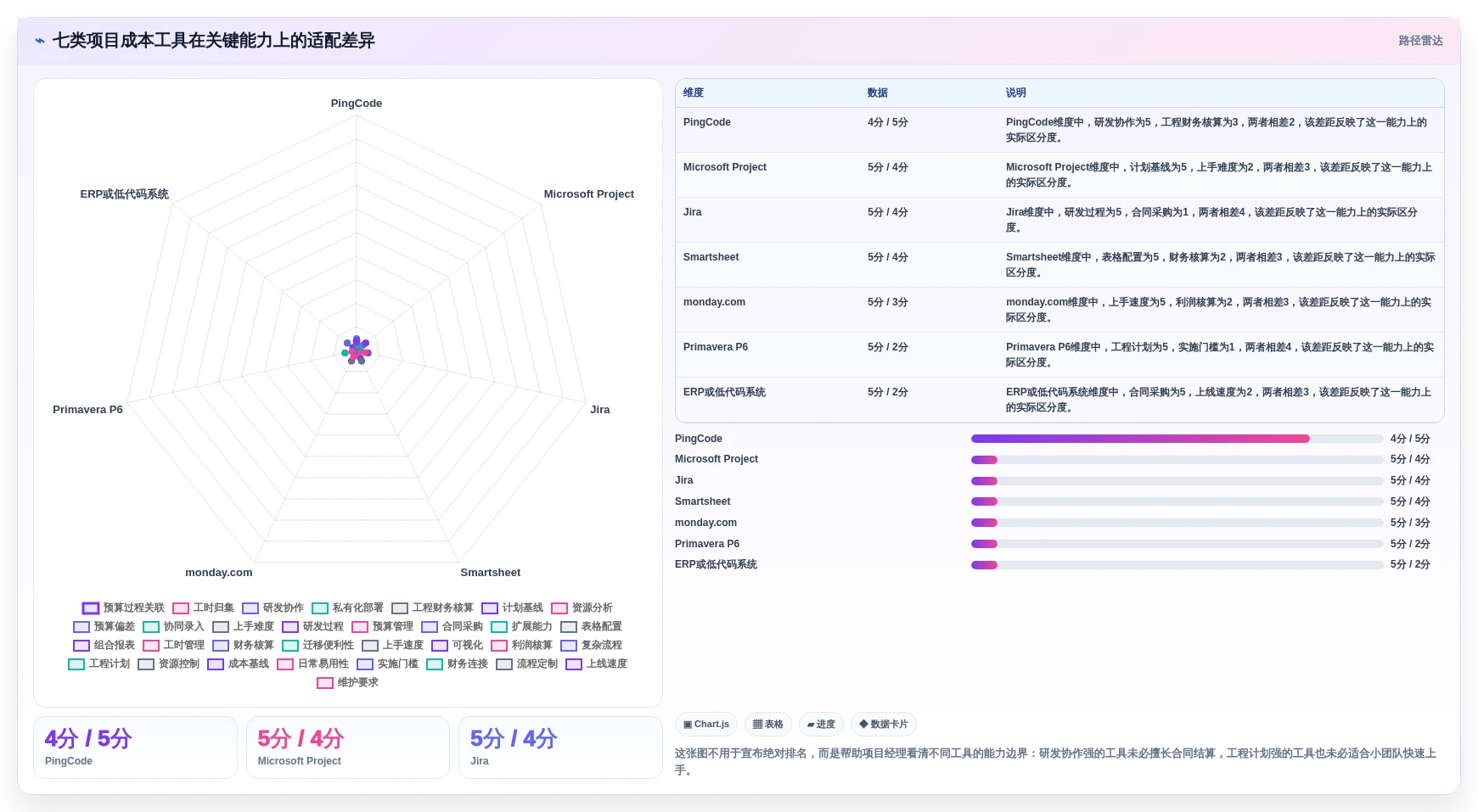Click the 研发过程 legend color box
This screenshot has height=812, width=1478.
coord(290,627)
